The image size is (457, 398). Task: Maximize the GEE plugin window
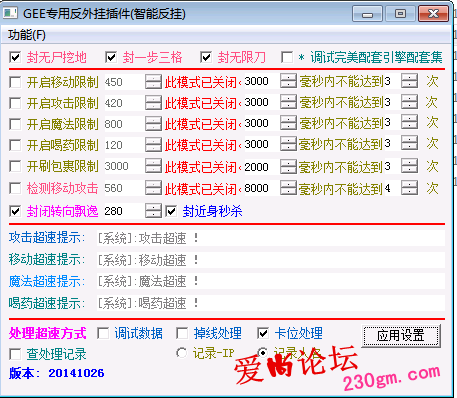(x=400, y=14)
